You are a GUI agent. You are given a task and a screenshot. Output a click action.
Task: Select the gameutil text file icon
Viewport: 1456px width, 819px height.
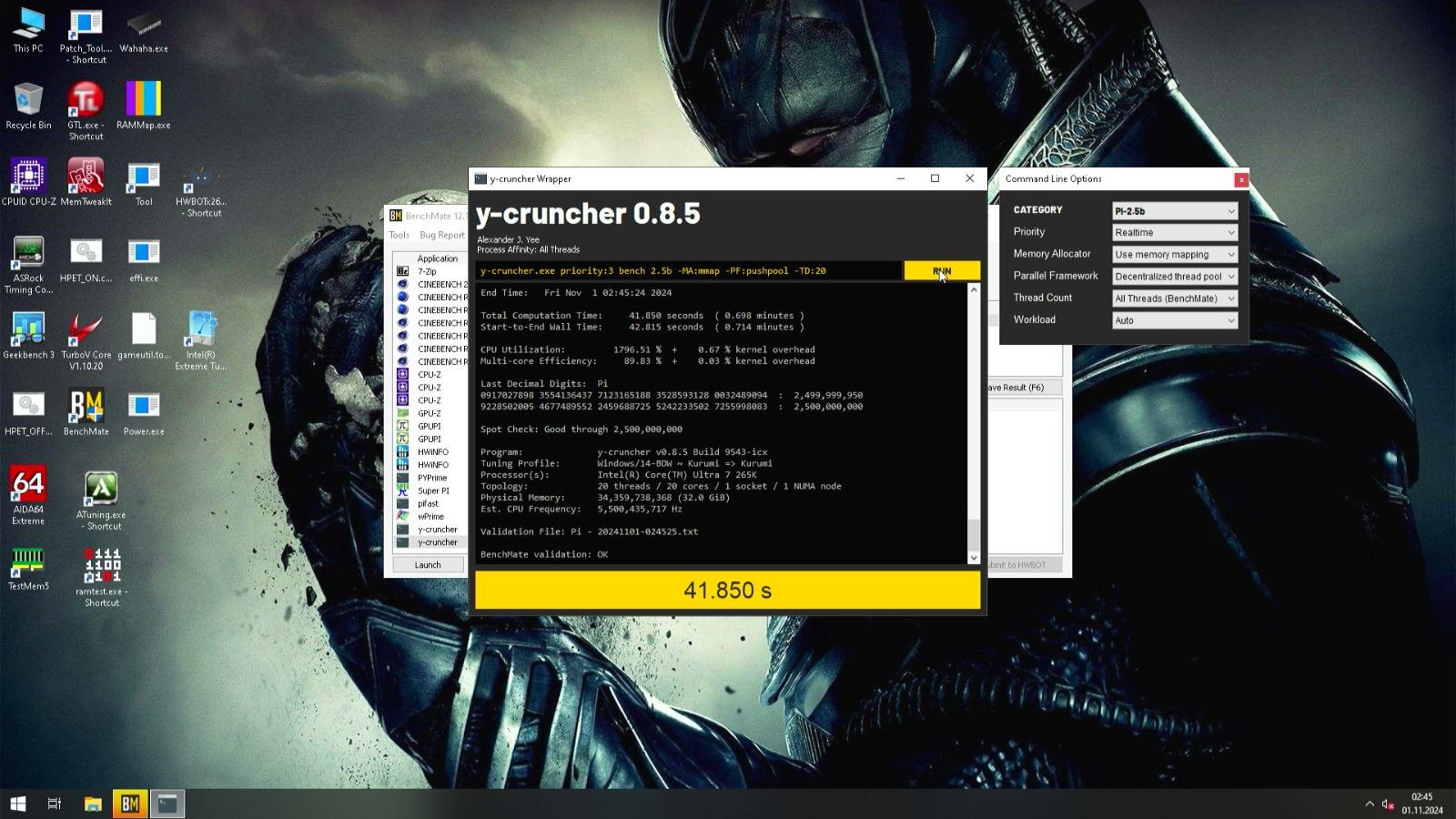143,336
